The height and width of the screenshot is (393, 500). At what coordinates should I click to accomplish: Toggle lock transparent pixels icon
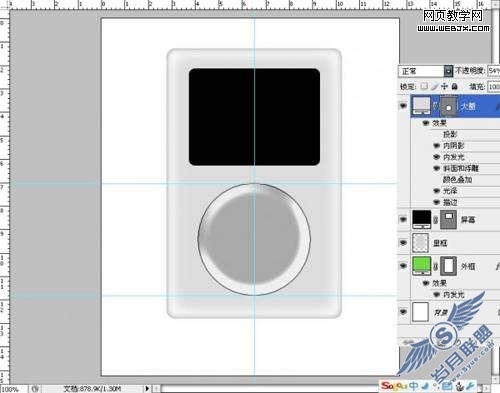pos(424,86)
